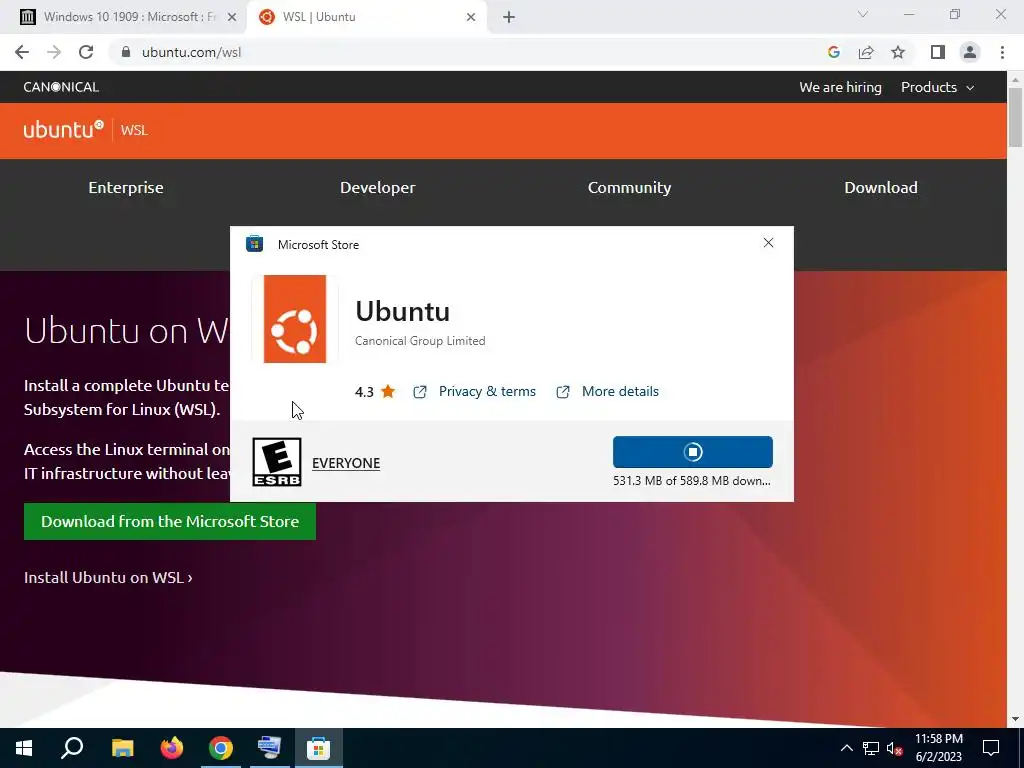The width and height of the screenshot is (1024, 768).
Task: Click the 4.3 star rating
Action: (x=375, y=391)
